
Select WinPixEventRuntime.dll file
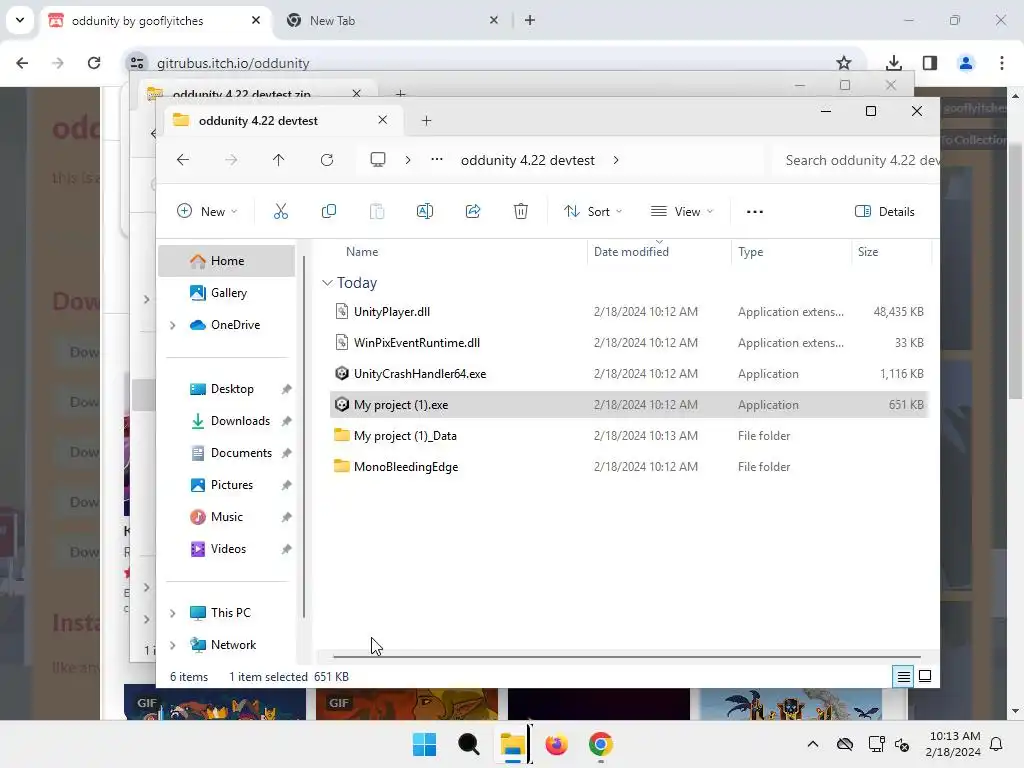tap(628, 343)
